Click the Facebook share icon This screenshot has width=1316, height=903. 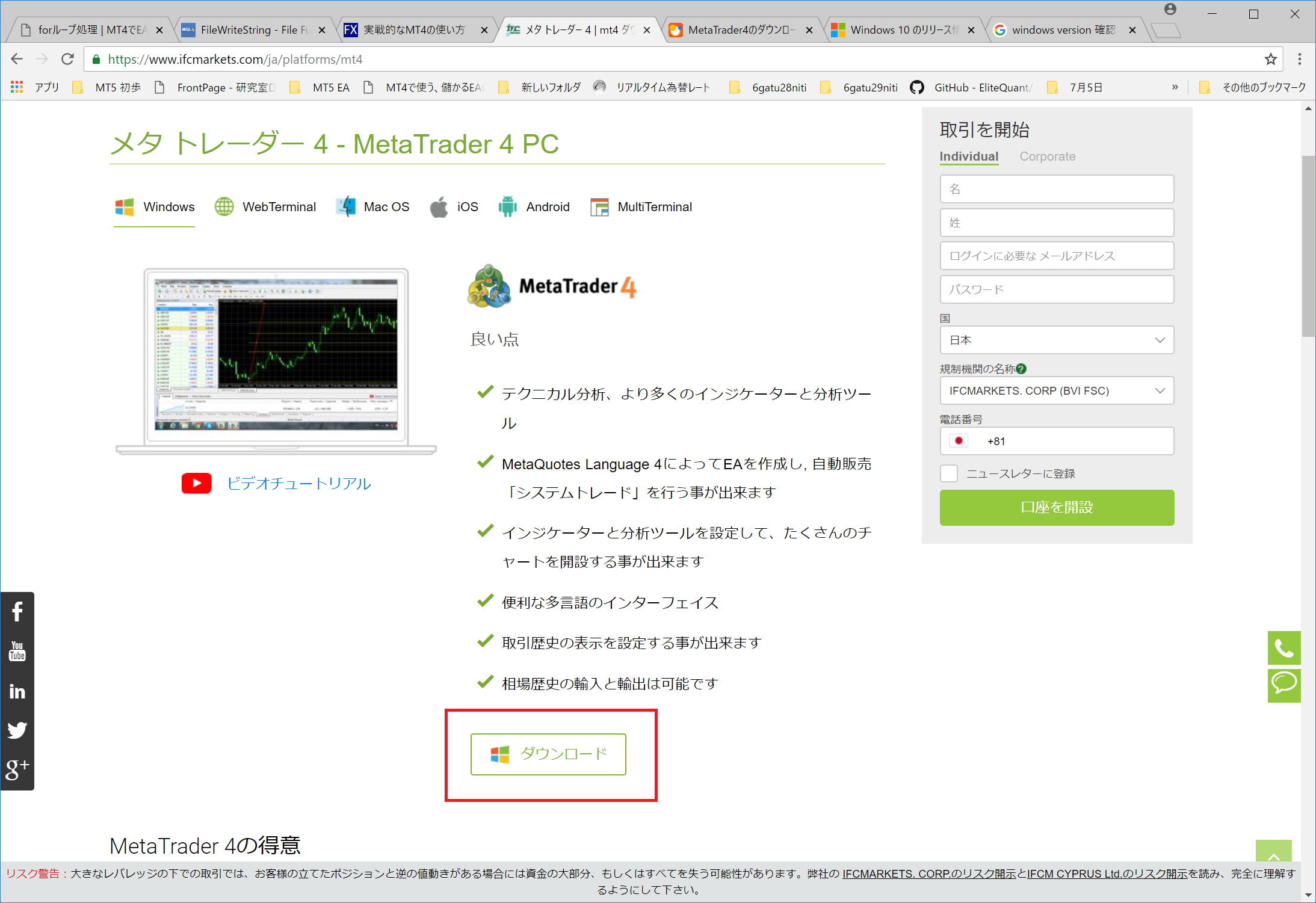pyautogui.click(x=17, y=612)
